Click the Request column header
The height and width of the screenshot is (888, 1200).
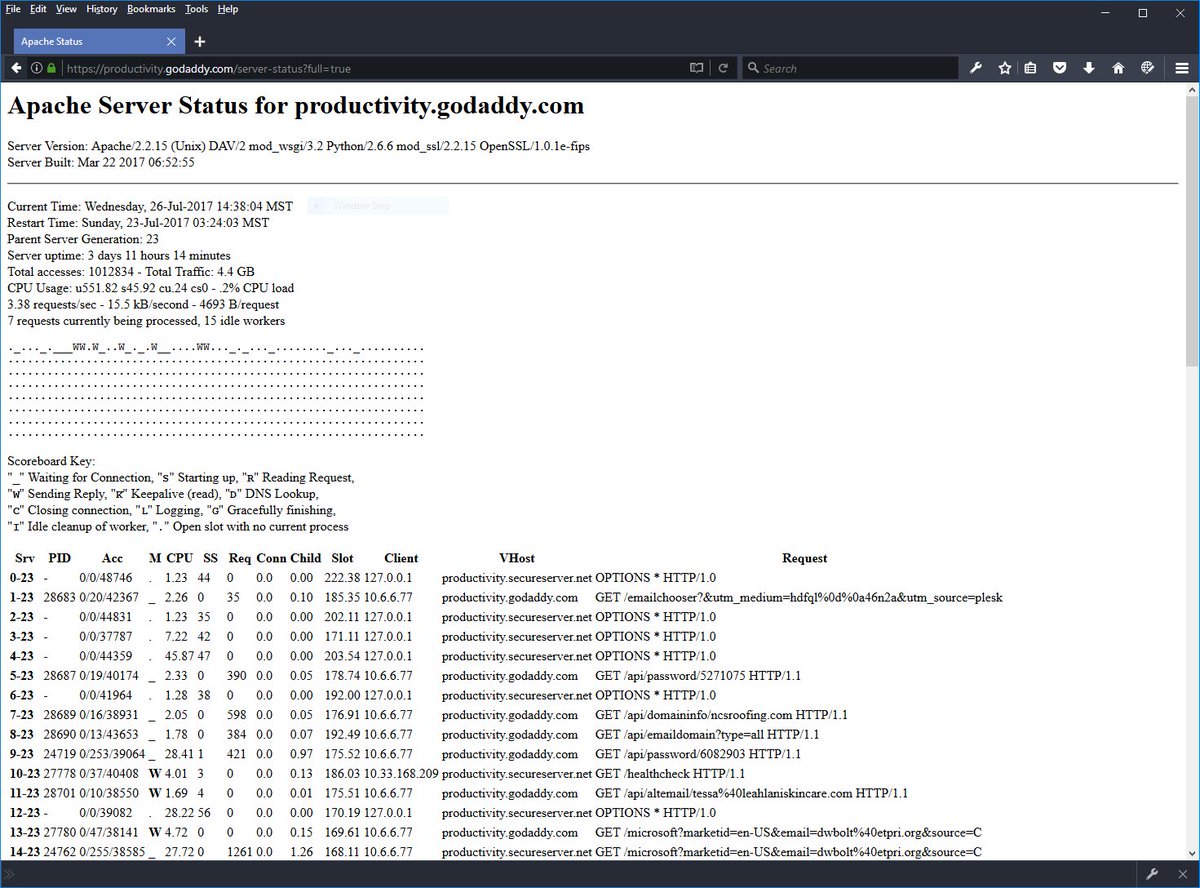tap(804, 558)
